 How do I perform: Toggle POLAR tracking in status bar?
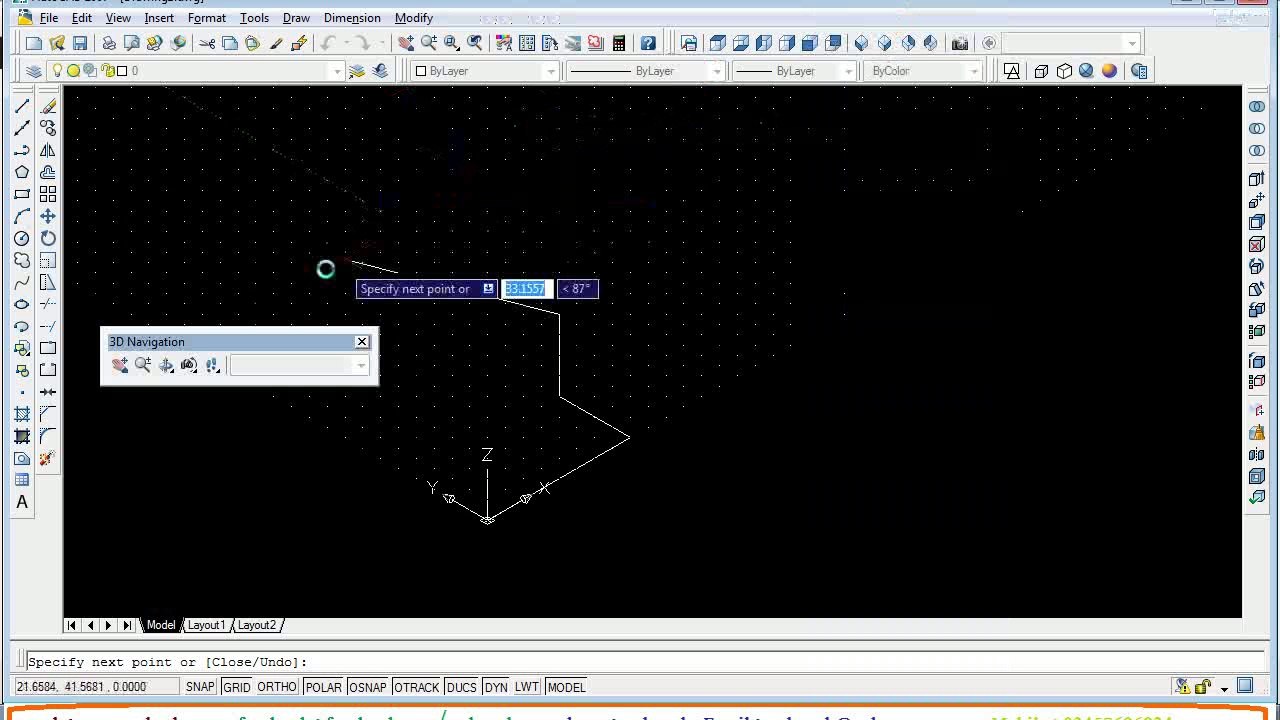point(323,687)
